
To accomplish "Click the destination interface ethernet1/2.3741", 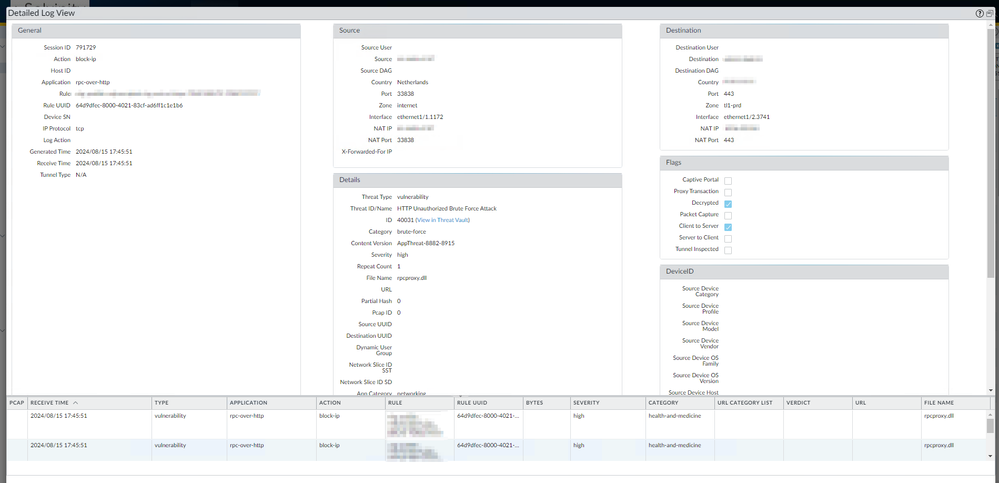I will 747,117.
